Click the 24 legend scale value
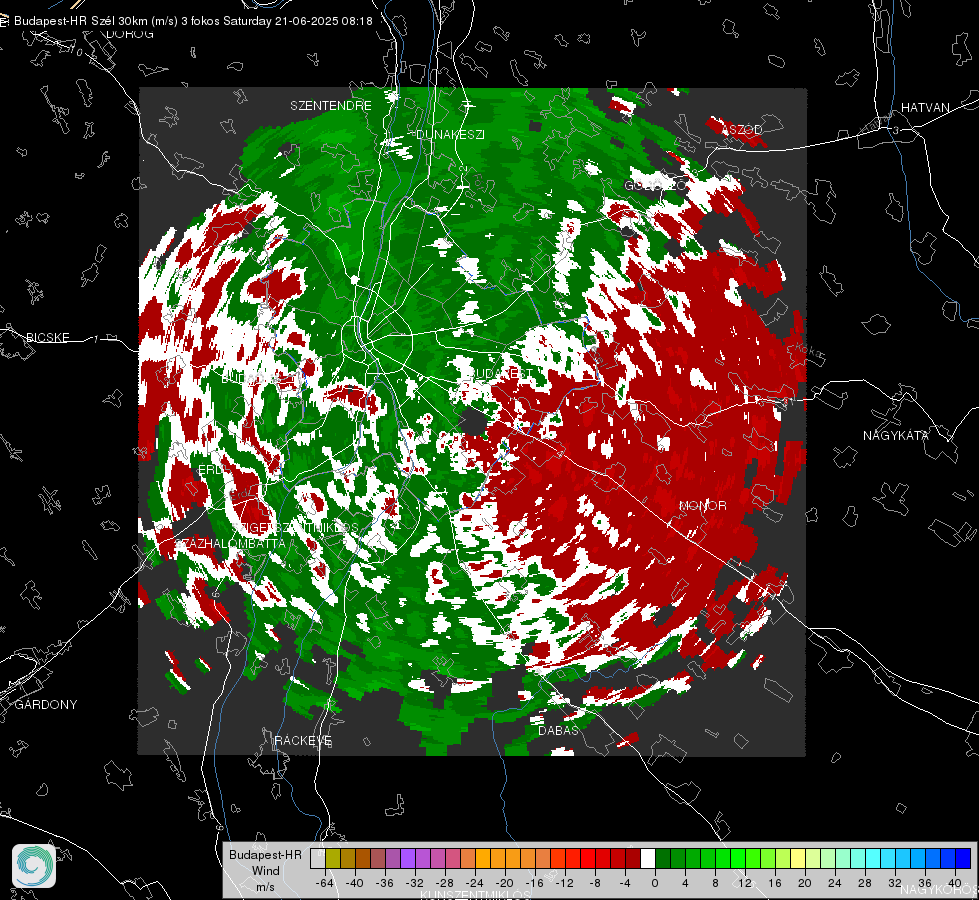Screen dimensions: 979x900 835,883
